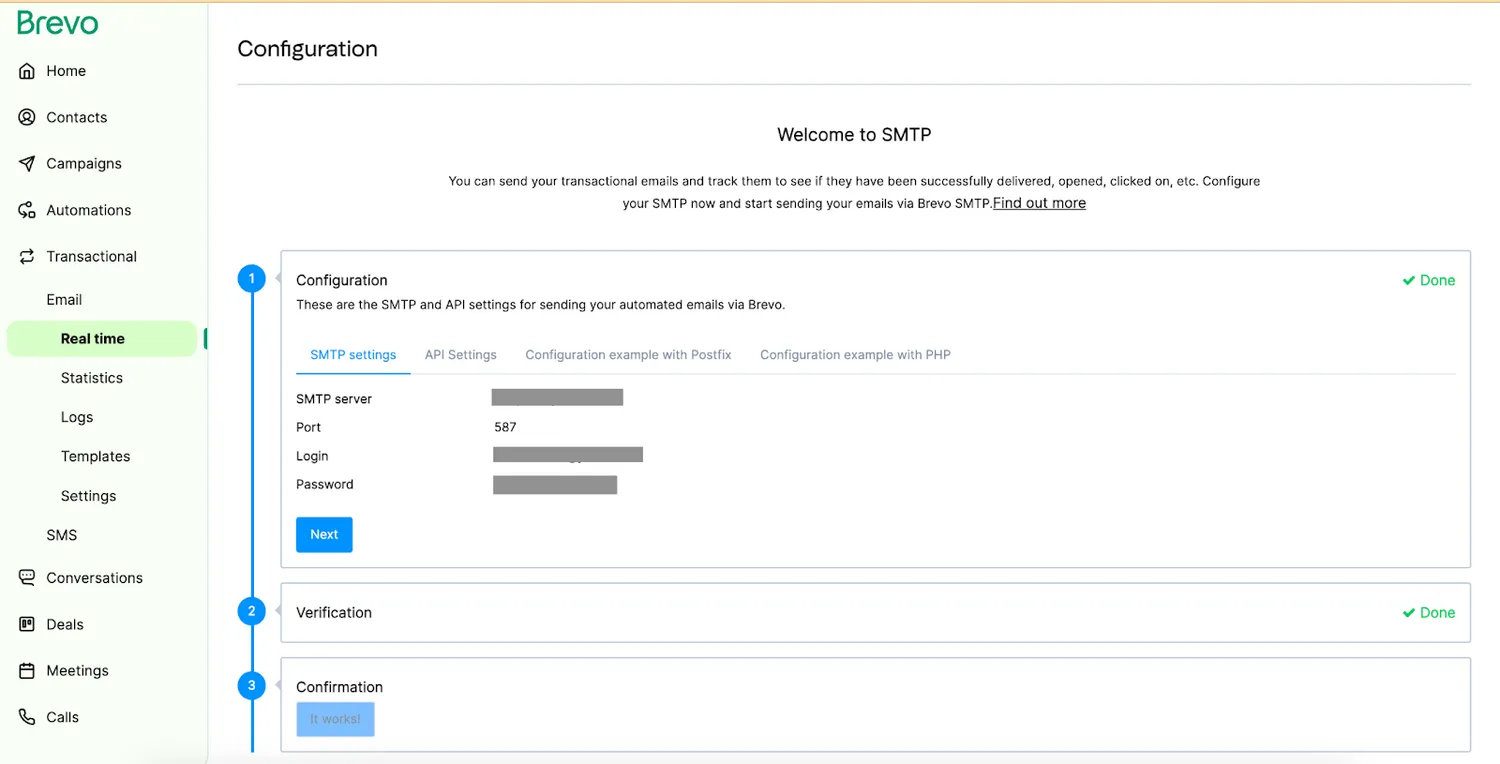
Task: Click the Transactional arrows icon
Action: click(27, 257)
